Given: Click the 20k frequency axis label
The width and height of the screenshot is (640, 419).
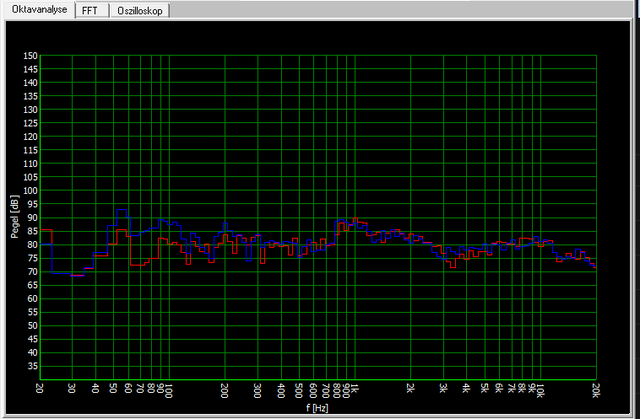Looking at the screenshot, I should coord(596,388).
